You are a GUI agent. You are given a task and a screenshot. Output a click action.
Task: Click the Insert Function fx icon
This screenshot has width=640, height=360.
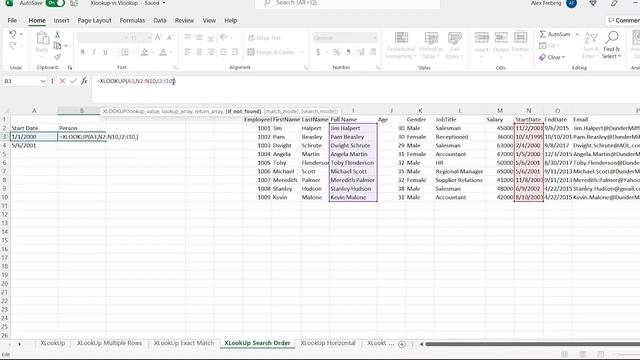pos(84,81)
